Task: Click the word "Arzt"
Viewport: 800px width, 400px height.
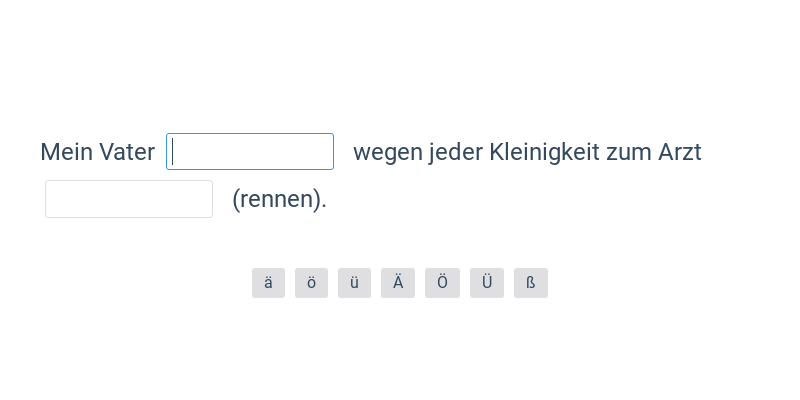Action: point(680,152)
